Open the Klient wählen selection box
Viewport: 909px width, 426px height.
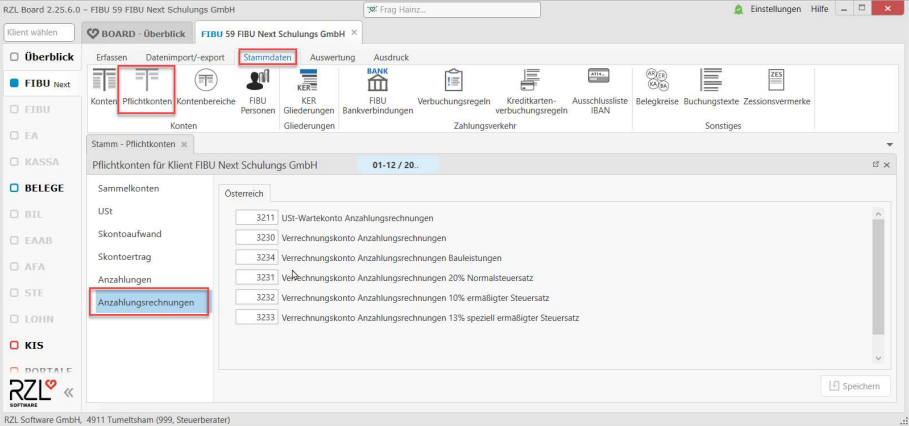(x=39, y=33)
